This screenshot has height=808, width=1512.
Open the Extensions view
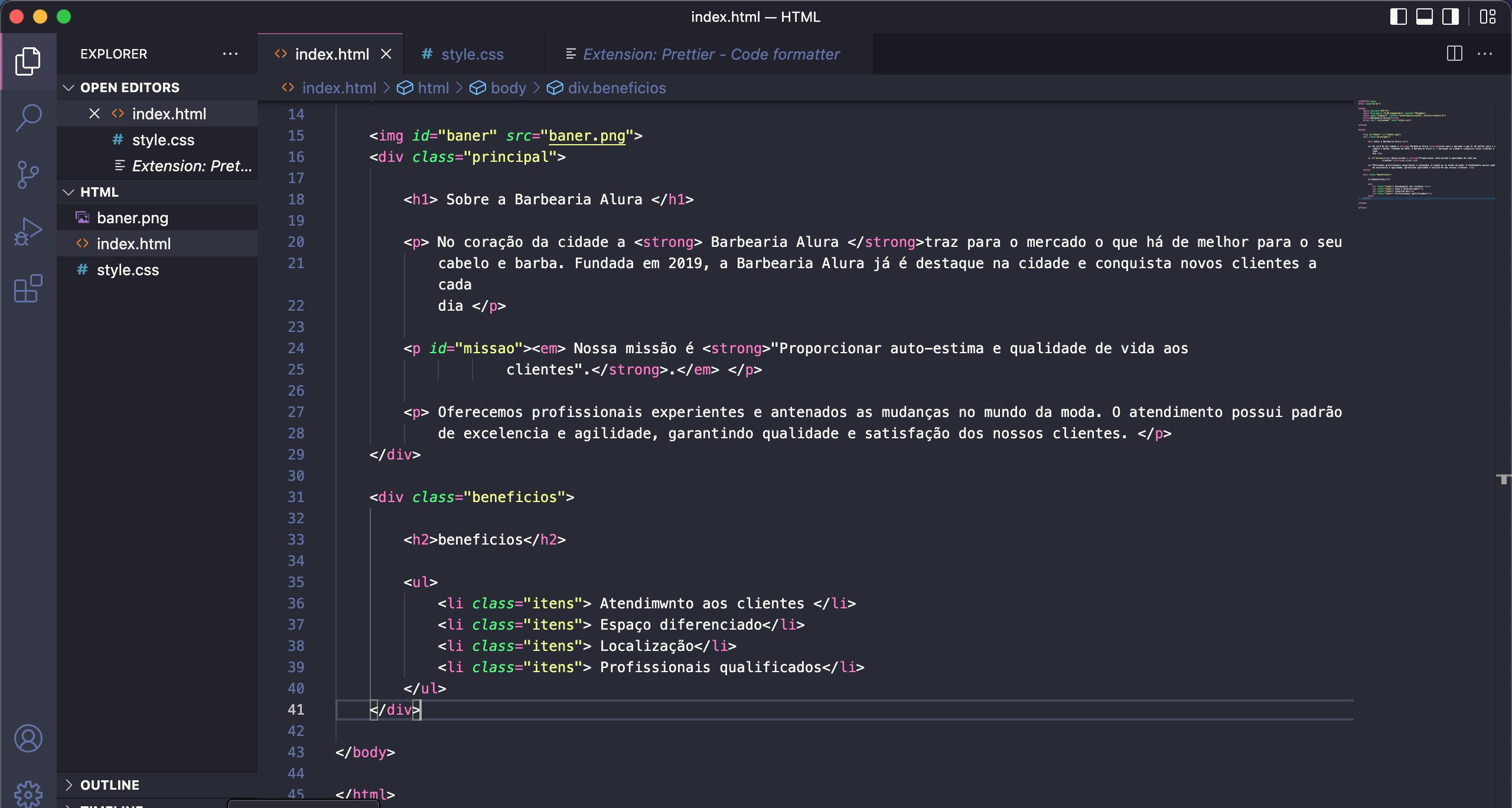[x=28, y=288]
